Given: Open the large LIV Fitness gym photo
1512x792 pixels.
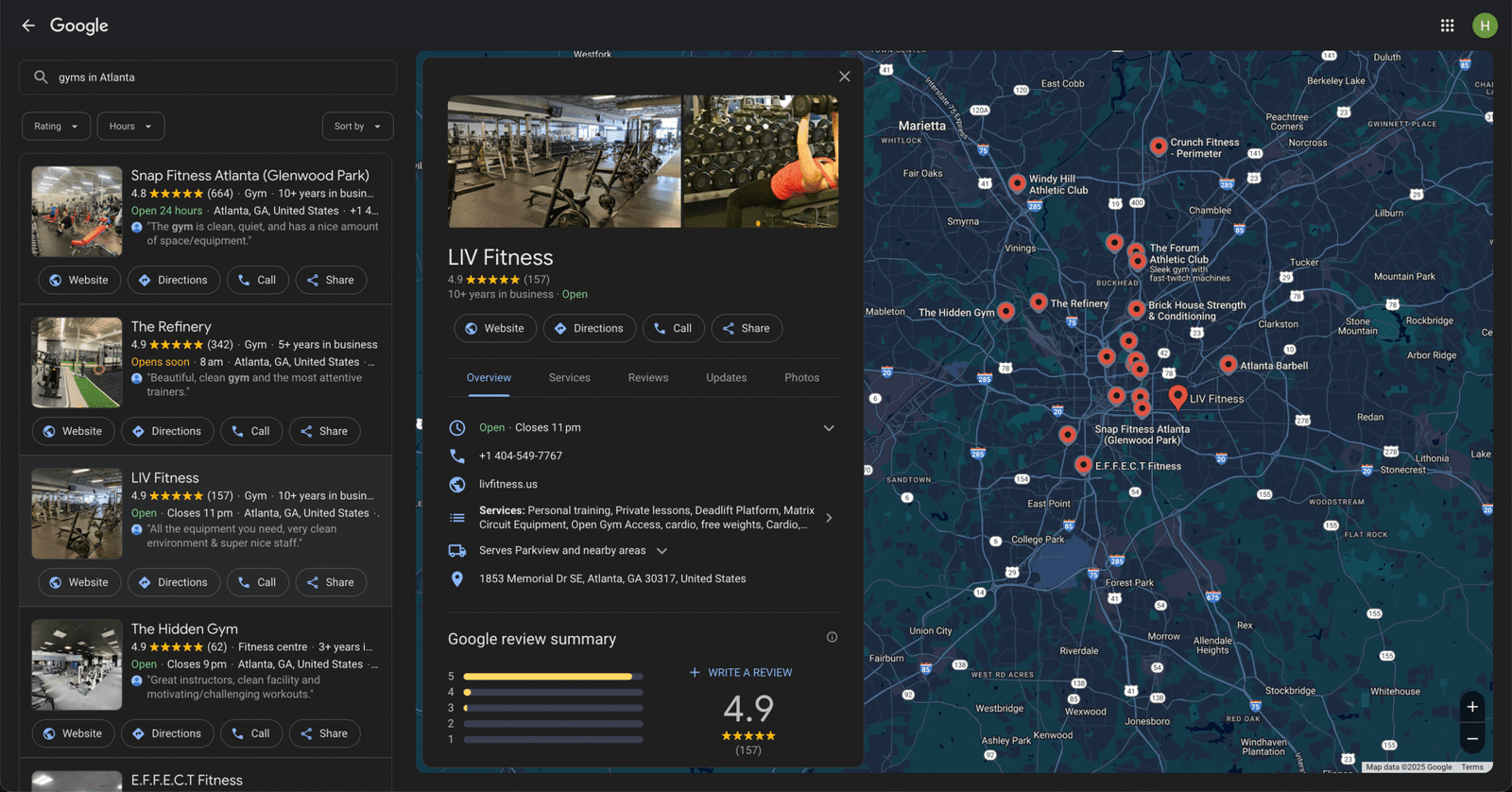Looking at the screenshot, I should coord(564,161).
